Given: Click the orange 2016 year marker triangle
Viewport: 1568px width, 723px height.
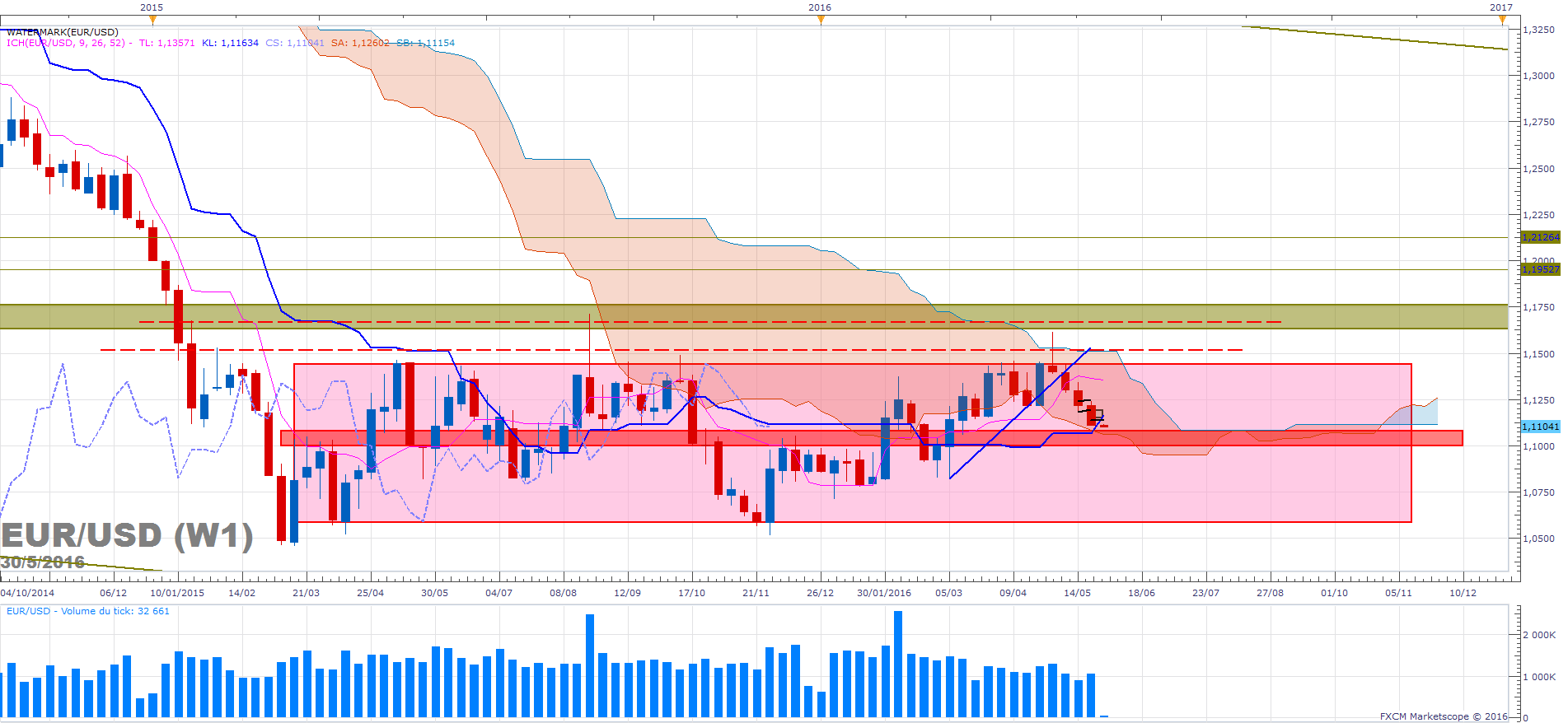Looking at the screenshot, I should pyautogui.click(x=821, y=20).
